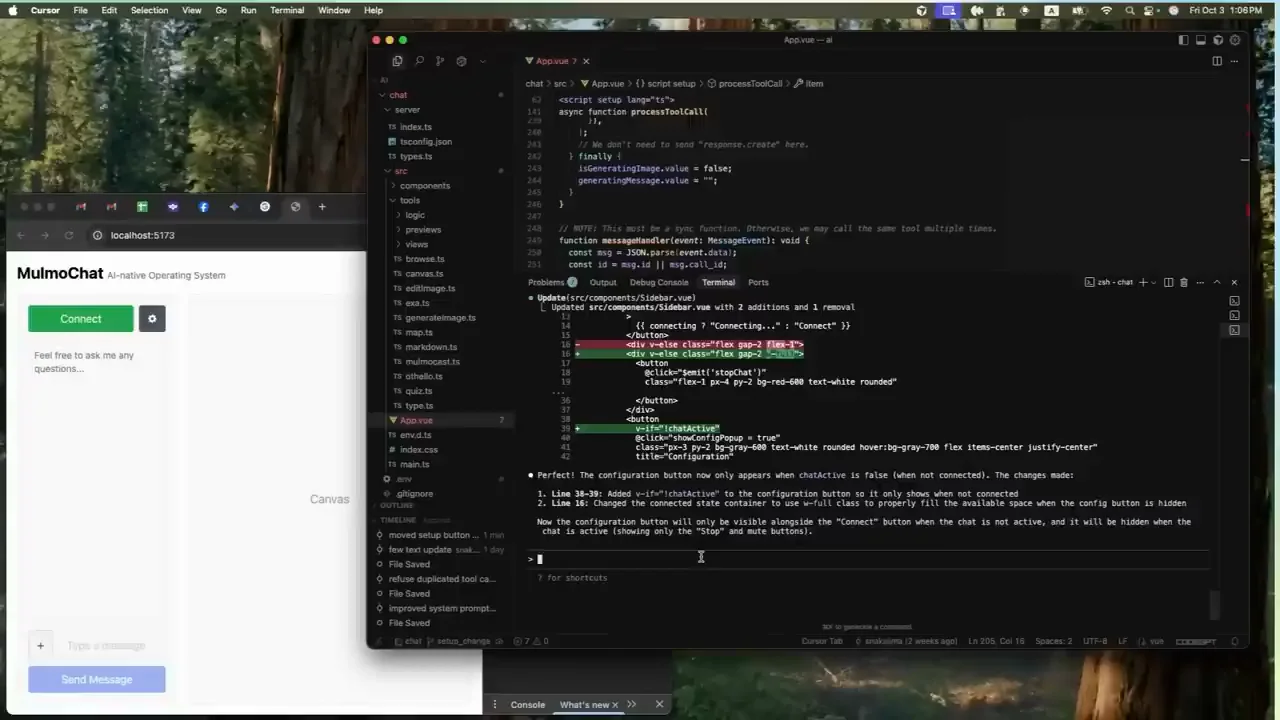Screen dimensions: 1280x720
Task: Open MulmoChat configuration gear button
Action: pyautogui.click(x=152, y=319)
